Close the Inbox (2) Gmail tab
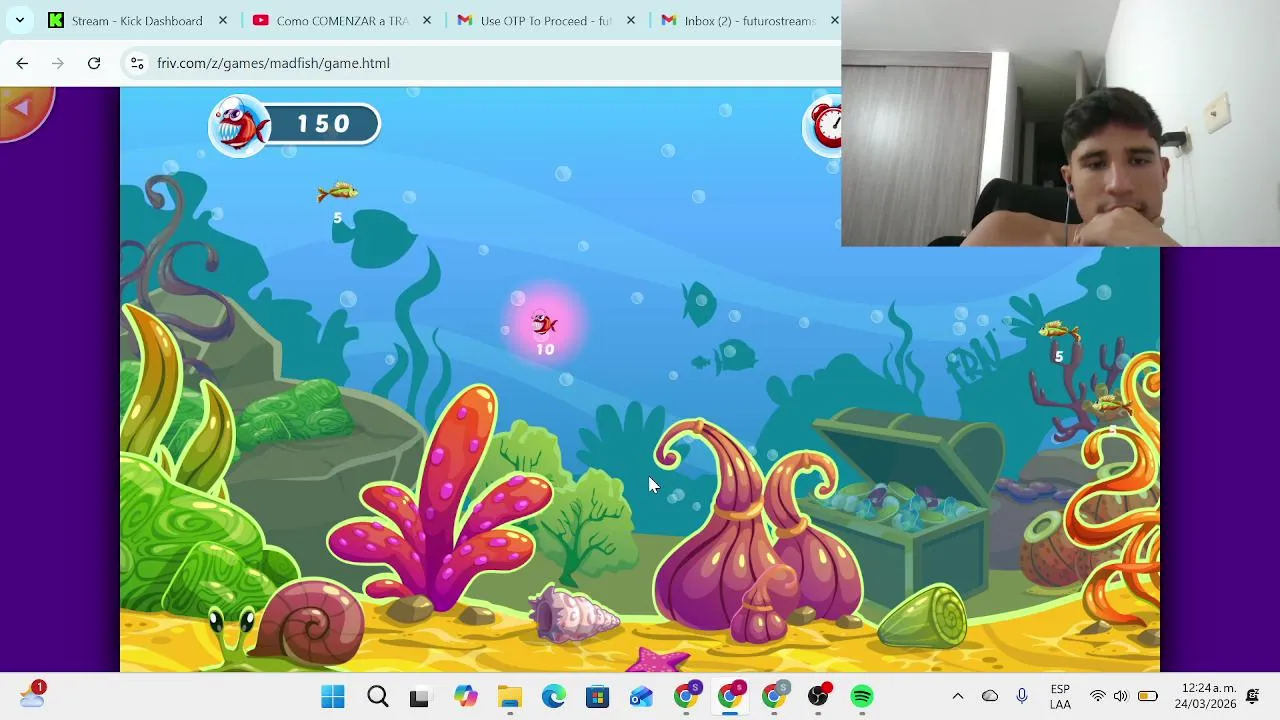Screen dimensions: 1280x720 point(834,20)
